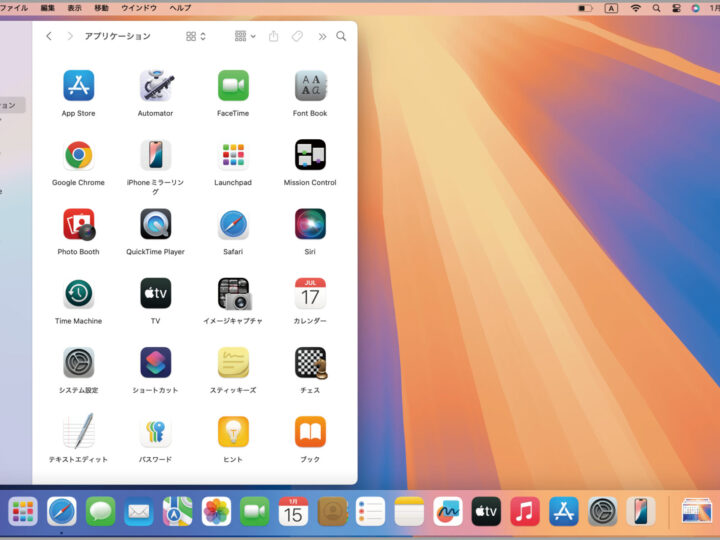The height and width of the screenshot is (540, 720).
Task: Expand hidden toolbar items with double chevron
Action: click(x=322, y=36)
